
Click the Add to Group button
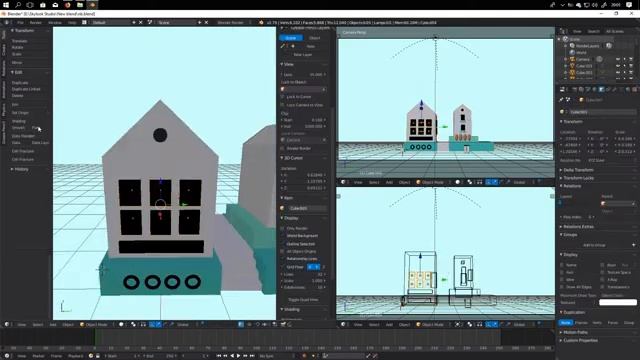pyautogui.click(x=594, y=245)
